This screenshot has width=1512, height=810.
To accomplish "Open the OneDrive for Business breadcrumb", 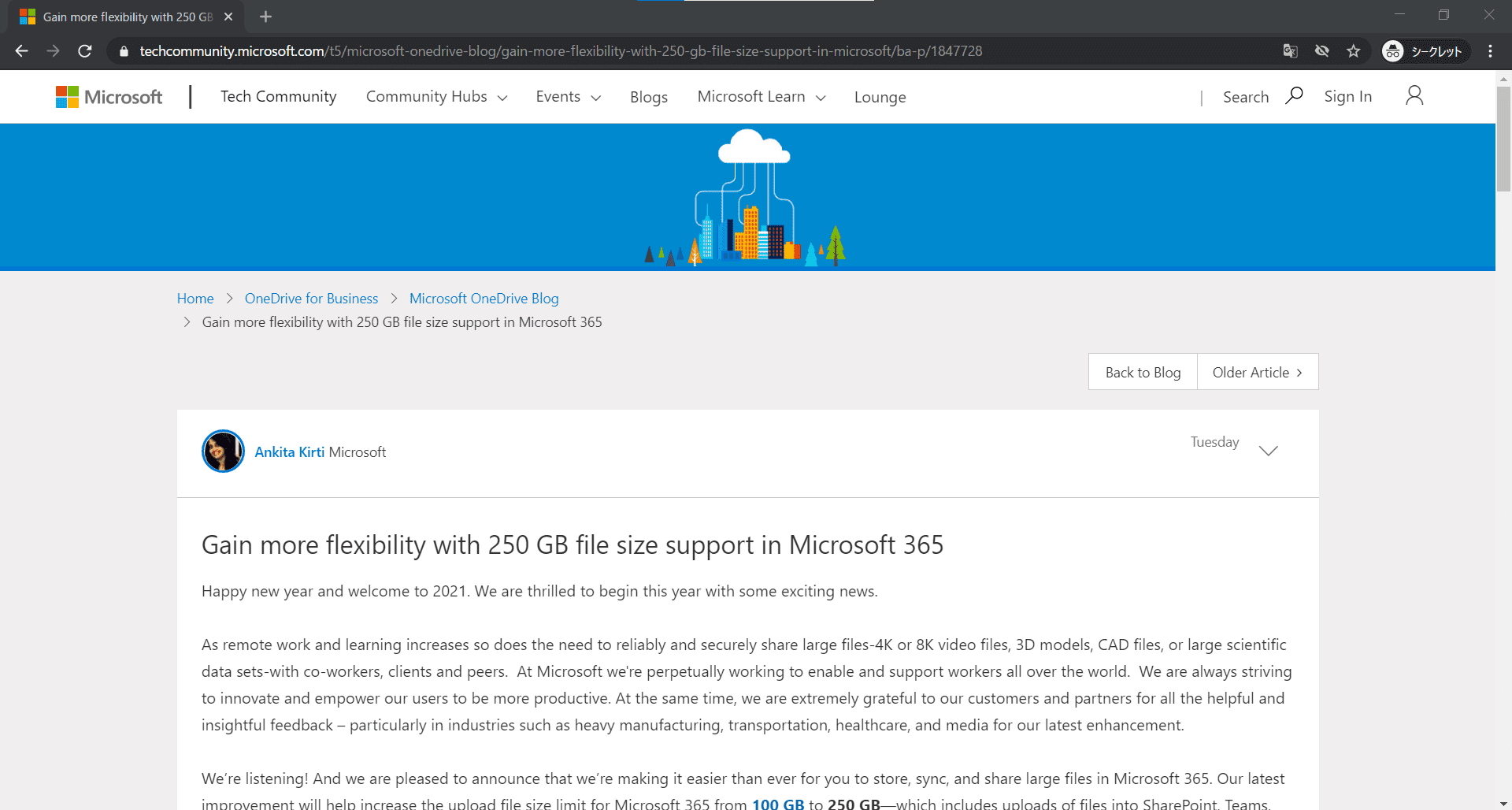I will tap(311, 299).
